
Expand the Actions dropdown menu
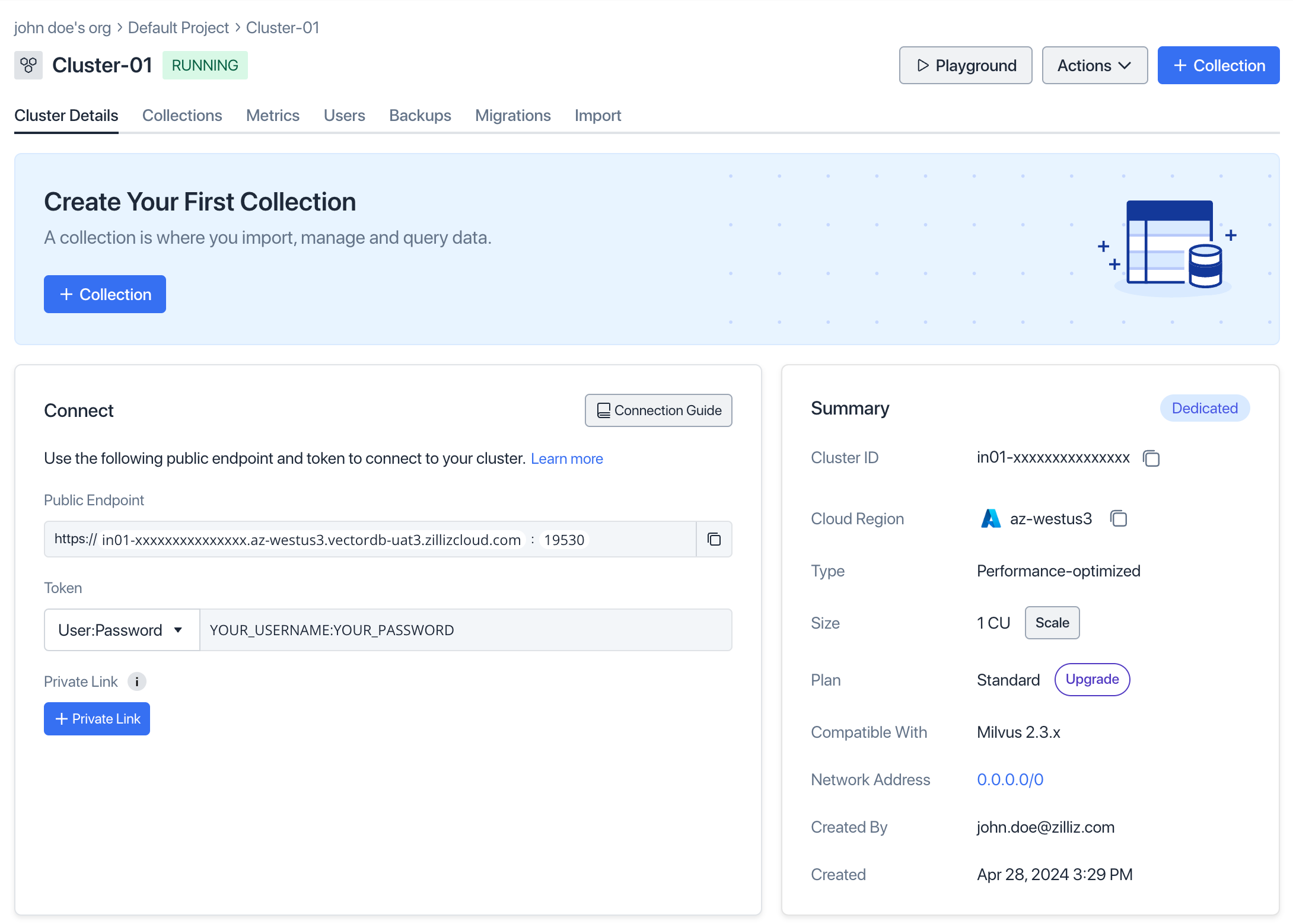1093,65
